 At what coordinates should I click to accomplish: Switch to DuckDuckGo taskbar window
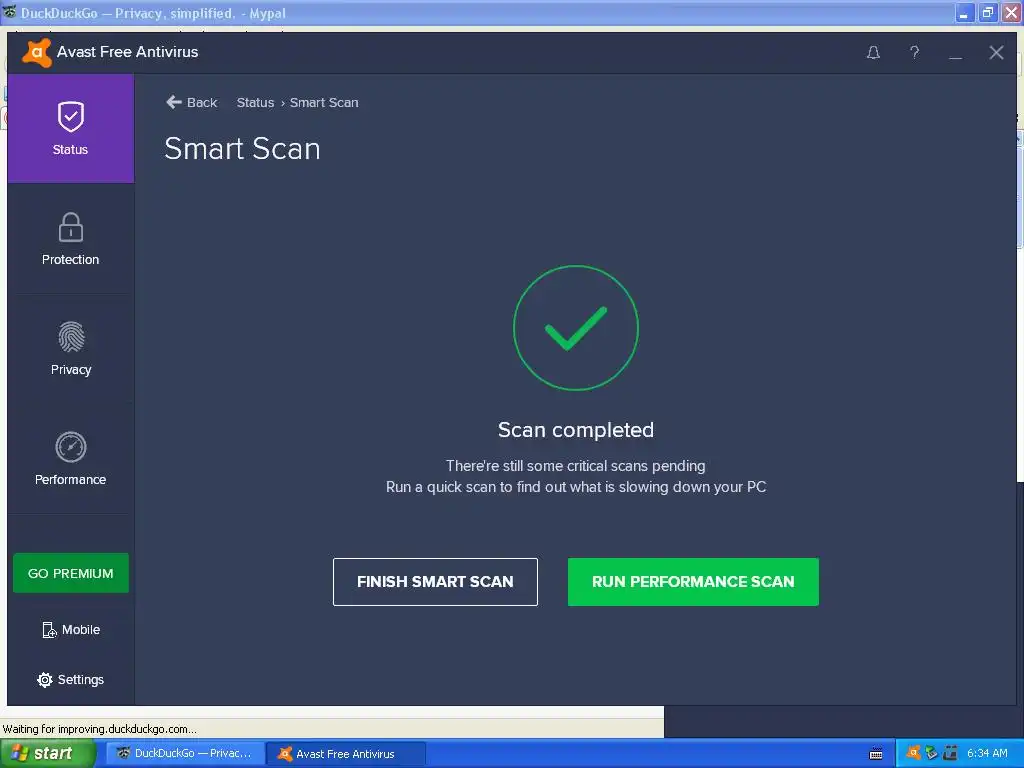pyautogui.click(x=185, y=754)
